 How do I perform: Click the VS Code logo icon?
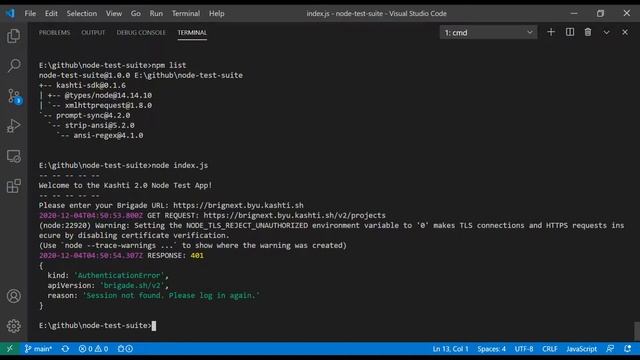click(x=10, y=13)
